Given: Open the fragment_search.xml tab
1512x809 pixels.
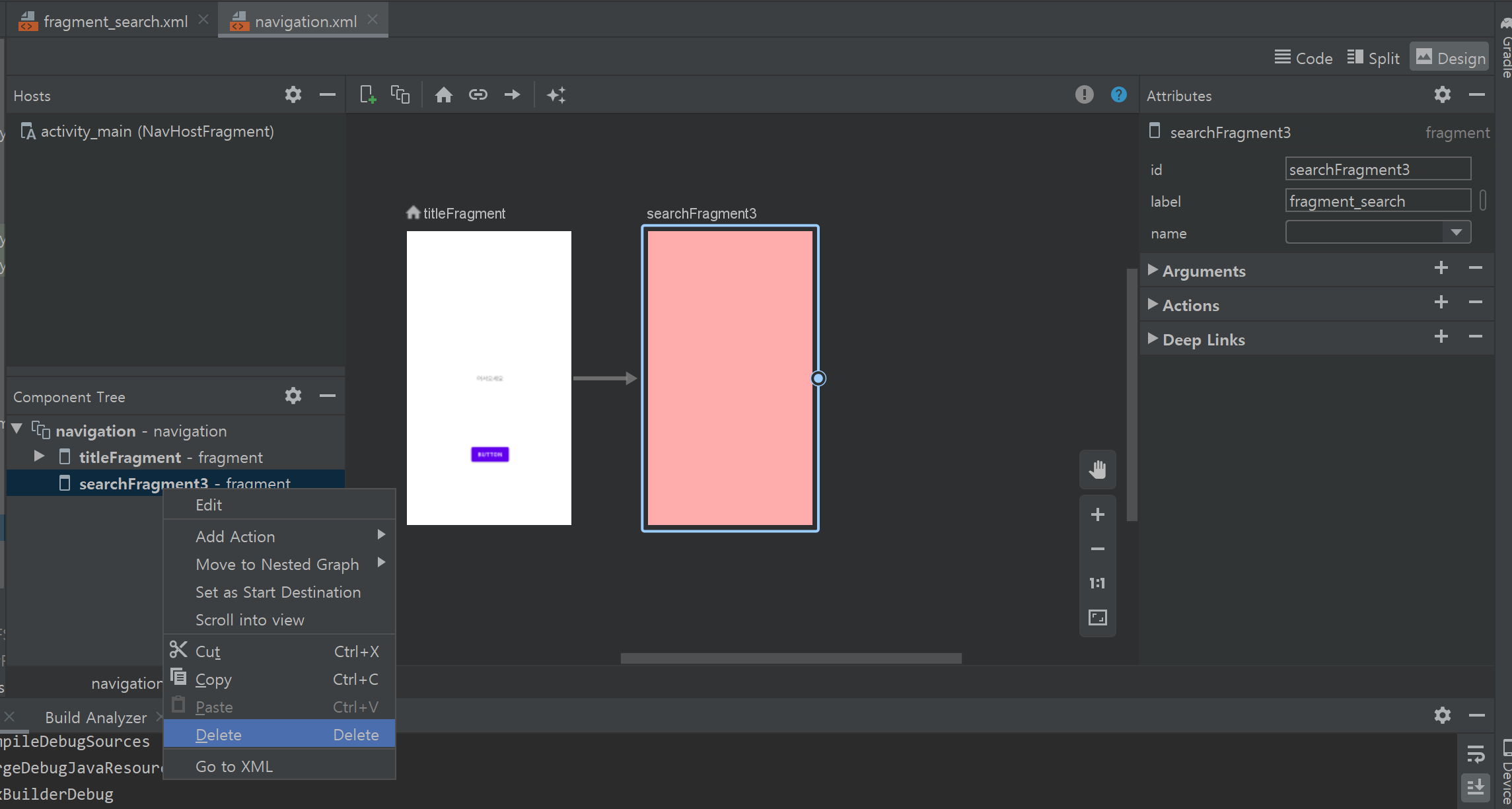Looking at the screenshot, I should 115,21.
